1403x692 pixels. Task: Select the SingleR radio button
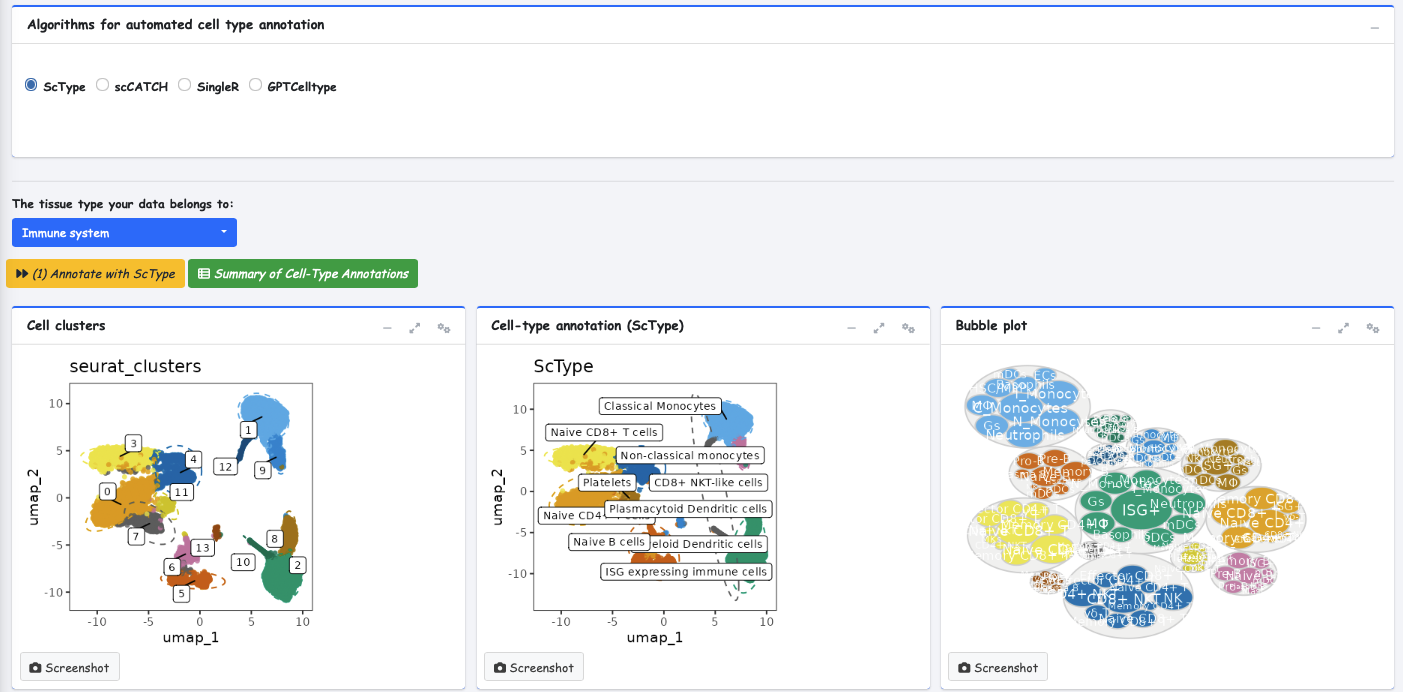[185, 86]
